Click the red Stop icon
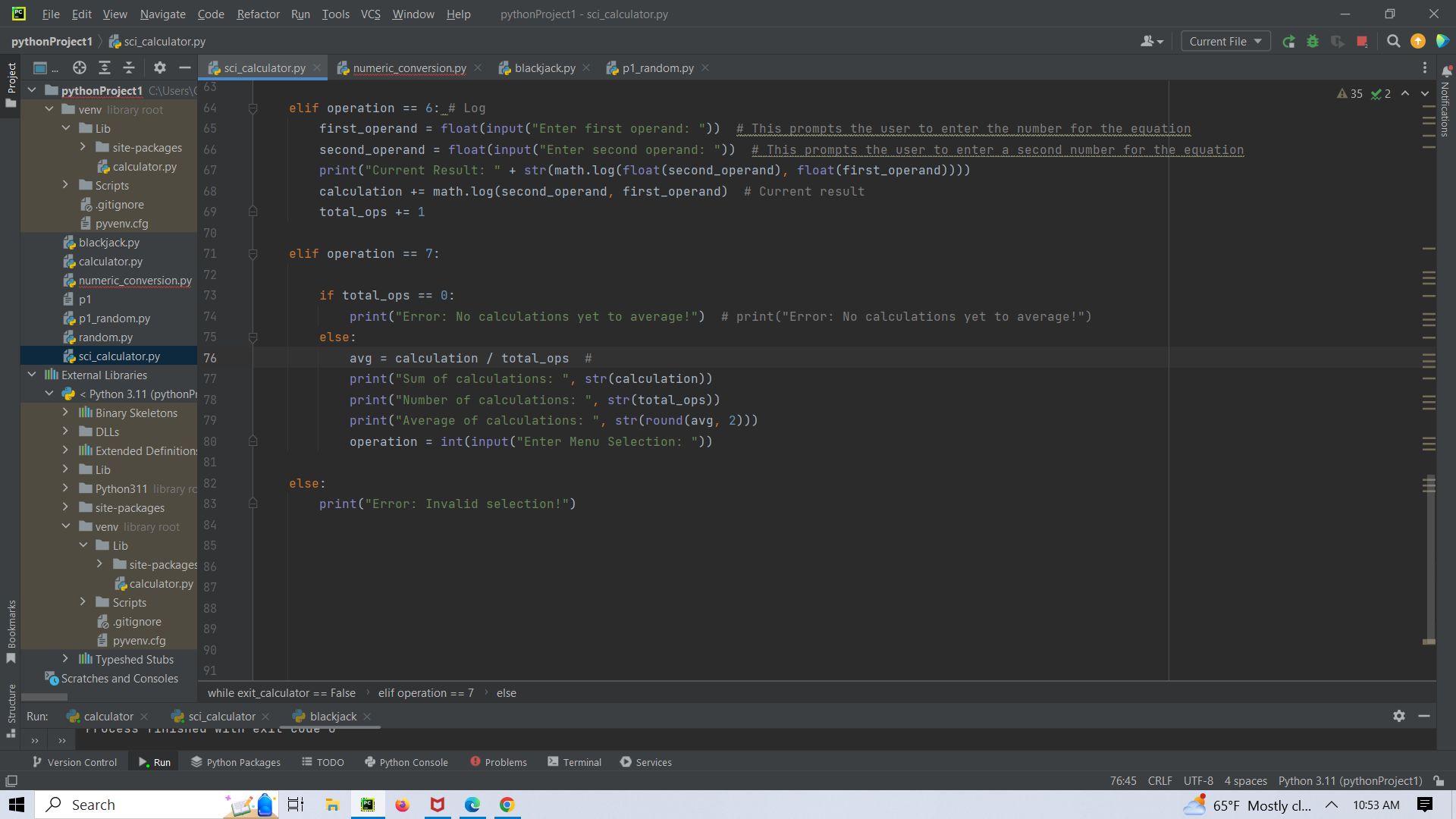 [1362, 42]
